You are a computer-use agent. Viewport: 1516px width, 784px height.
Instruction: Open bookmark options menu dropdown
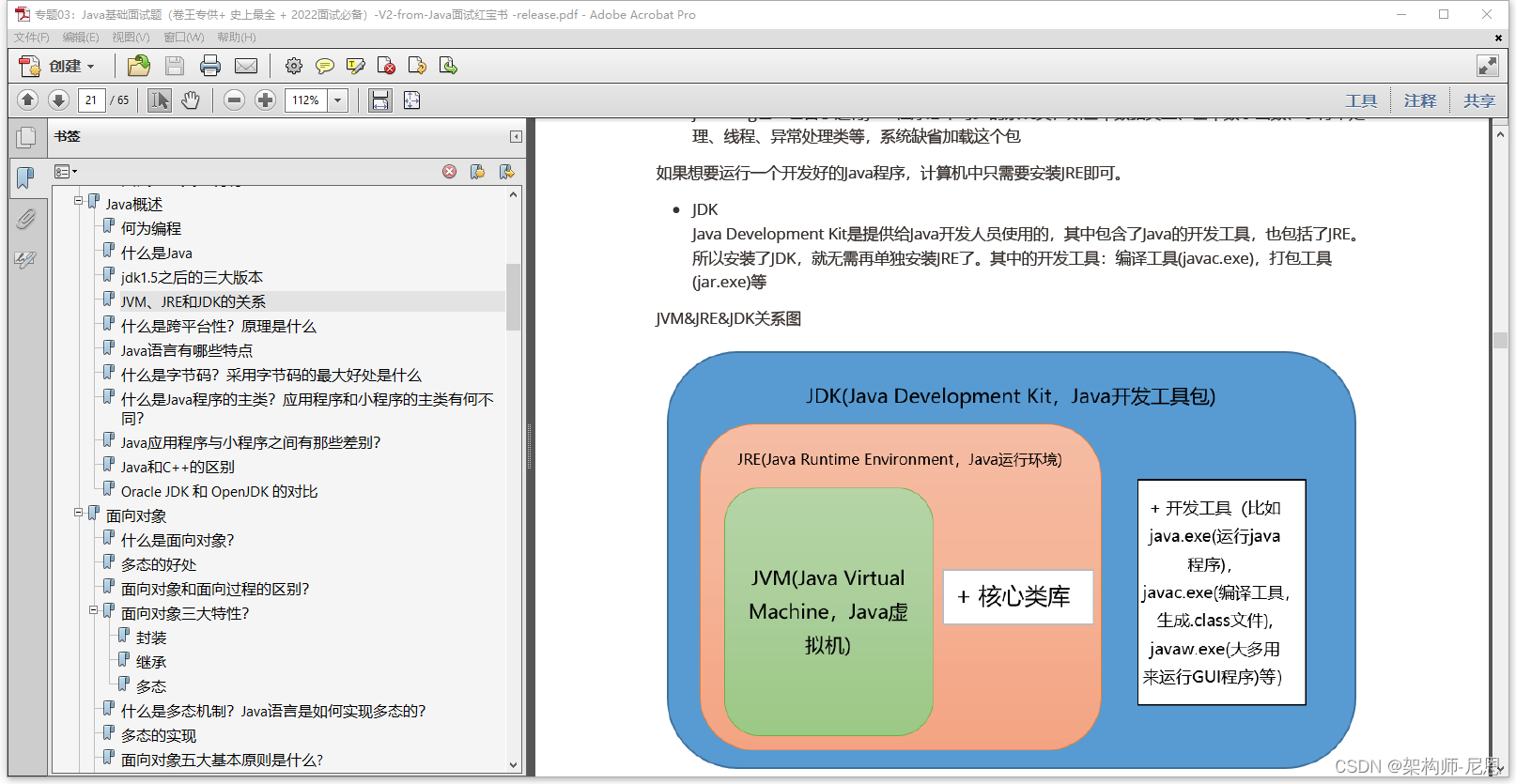click(66, 172)
